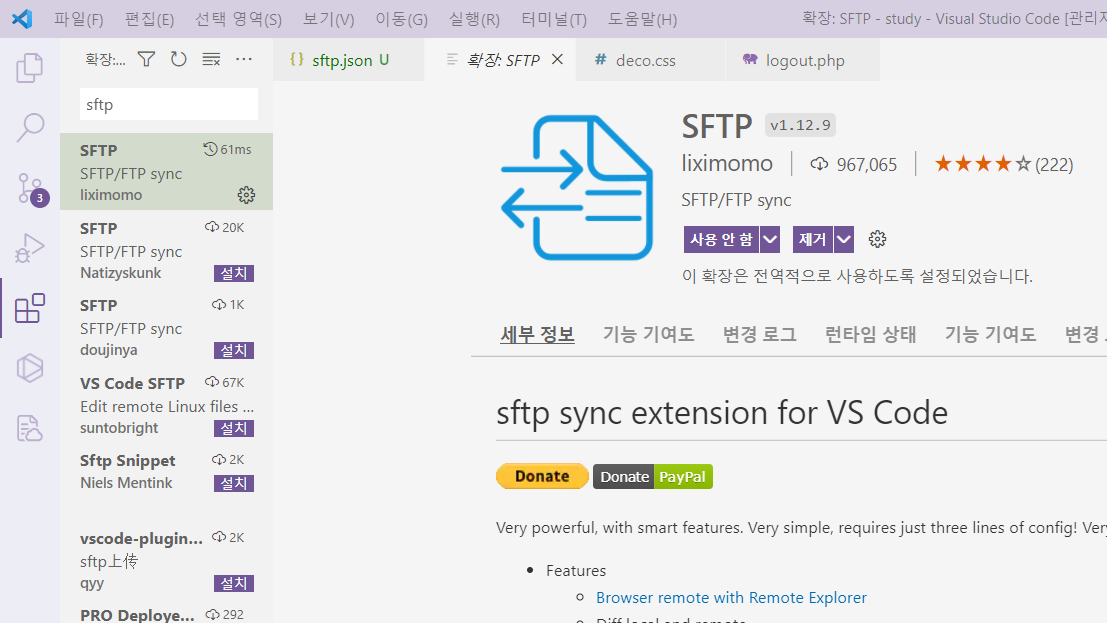Click the yellow Donate button
The image size is (1107, 623).
pos(542,476)
